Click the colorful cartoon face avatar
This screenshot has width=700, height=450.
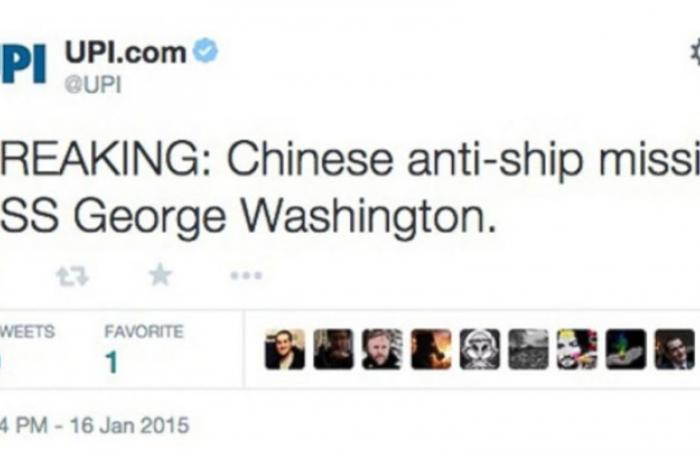tap(577, 349)
